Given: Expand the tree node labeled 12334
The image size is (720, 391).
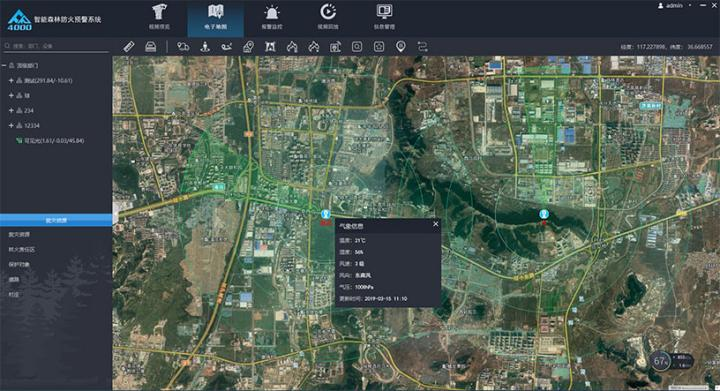Looking at the screenshot, I should pyautogui.click(x=11, y=125).
